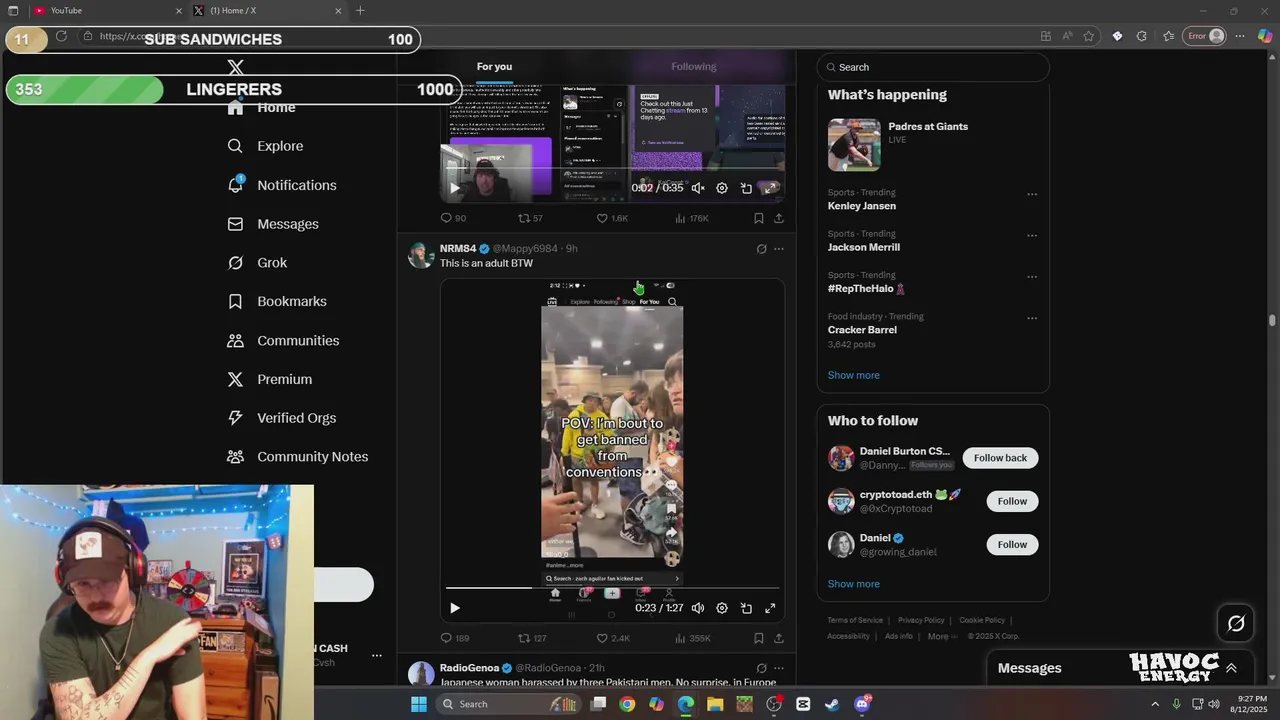Unmute the top post video
This screenshot has height=720, width=1280.
tap(698, 188)
